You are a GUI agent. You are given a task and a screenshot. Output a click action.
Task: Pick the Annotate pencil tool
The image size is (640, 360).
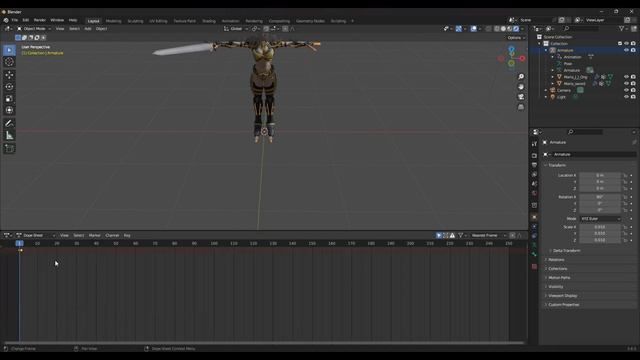(9, 123)
